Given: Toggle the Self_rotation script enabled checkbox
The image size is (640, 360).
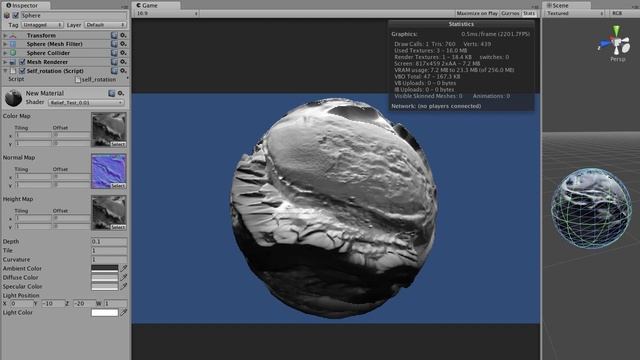Looking at the screenshot, I should pyautogui.click(x=22, y=71).
